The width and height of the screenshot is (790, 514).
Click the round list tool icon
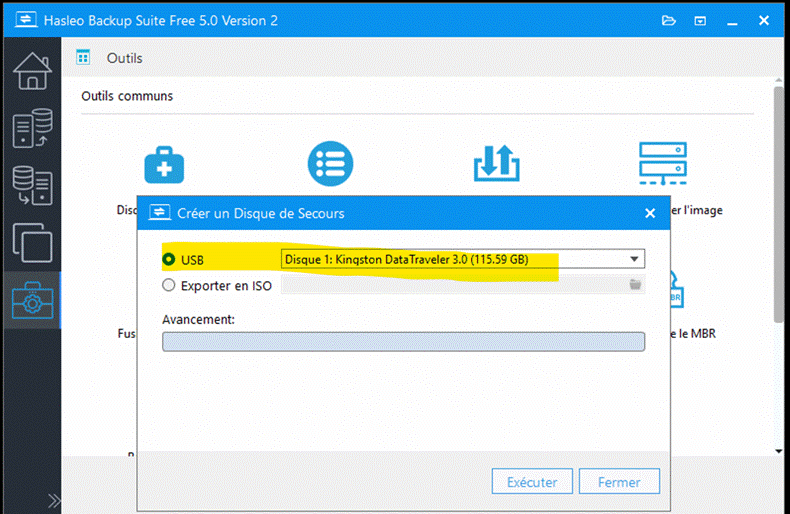(x=331, y=163)
